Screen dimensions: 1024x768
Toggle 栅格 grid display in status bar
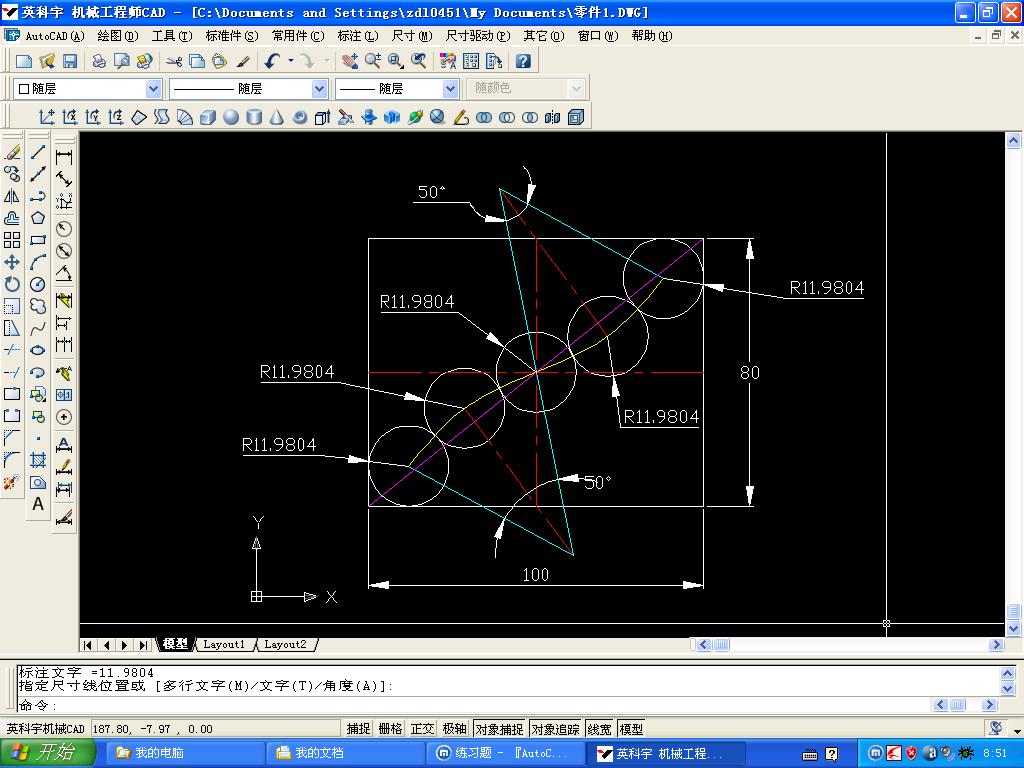(391, 729)
